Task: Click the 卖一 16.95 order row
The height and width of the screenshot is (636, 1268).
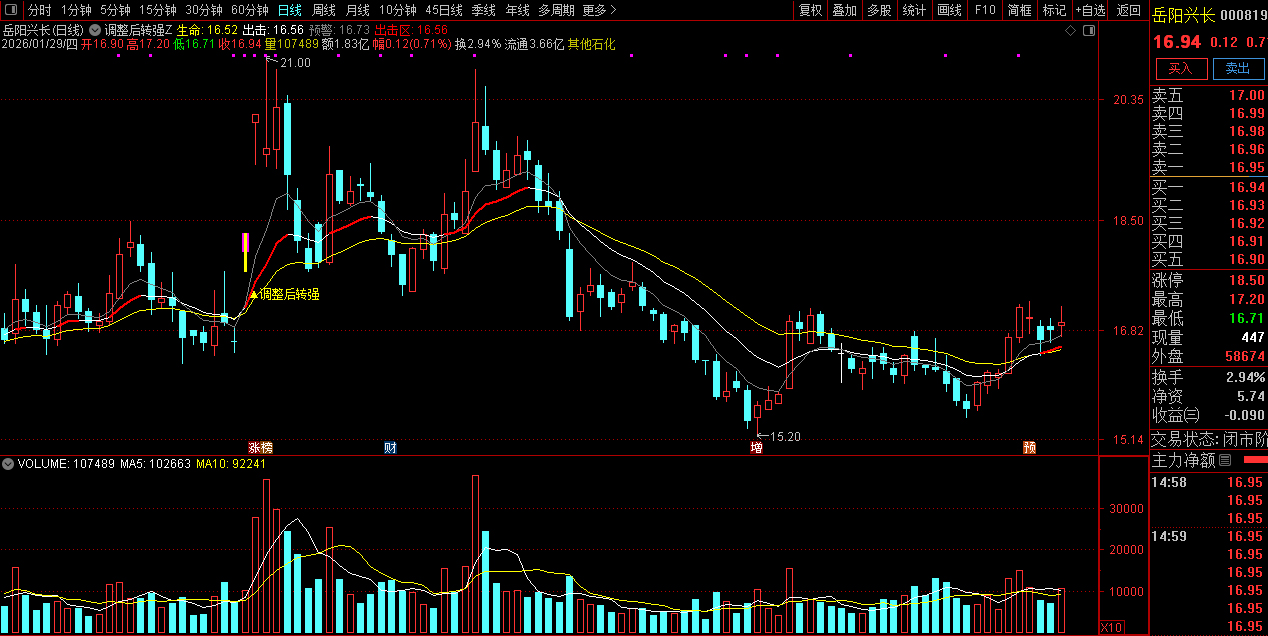Action: click(1208, 167)
